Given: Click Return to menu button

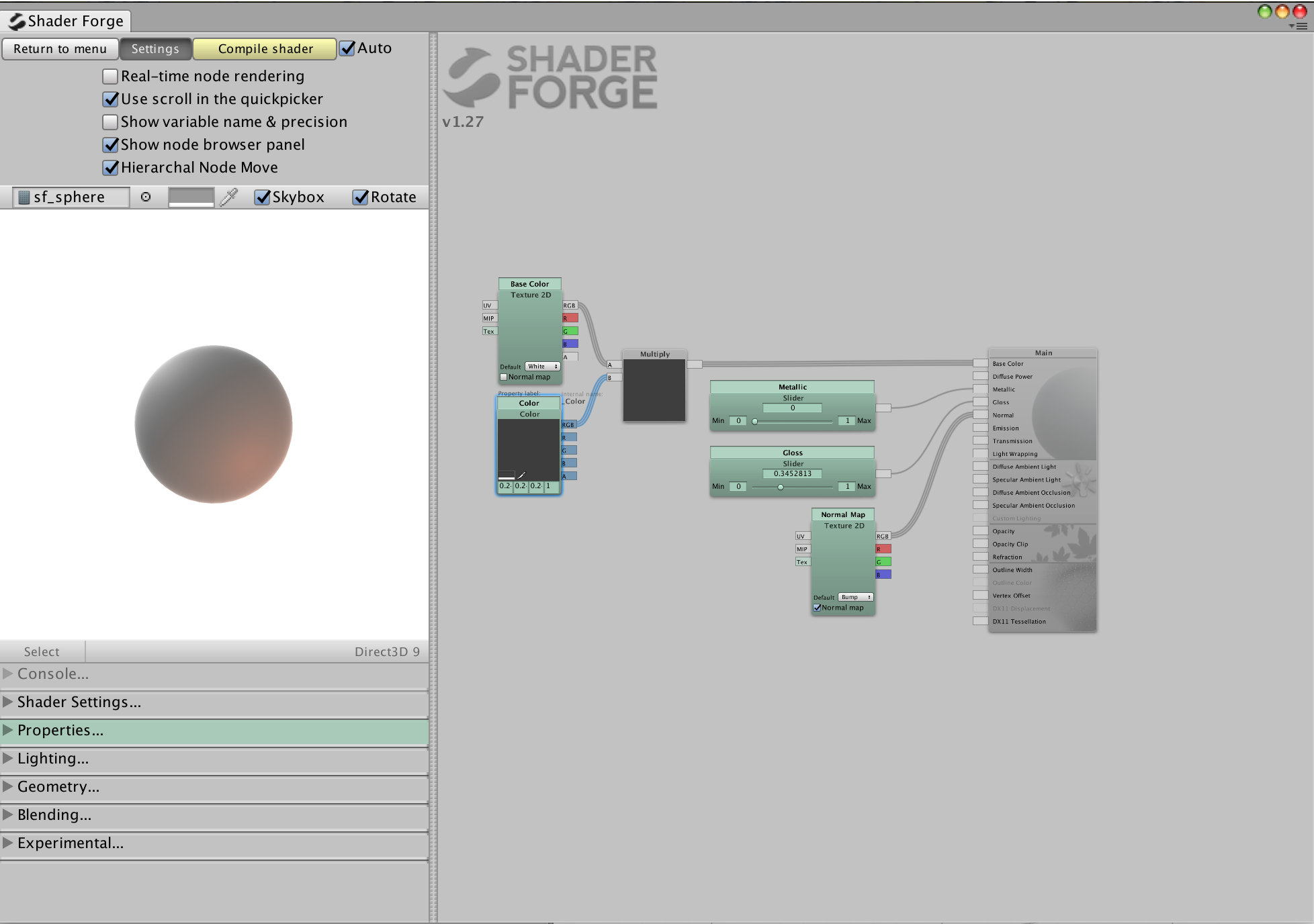Looking at the screenshot, I should [x=60, y=49].
